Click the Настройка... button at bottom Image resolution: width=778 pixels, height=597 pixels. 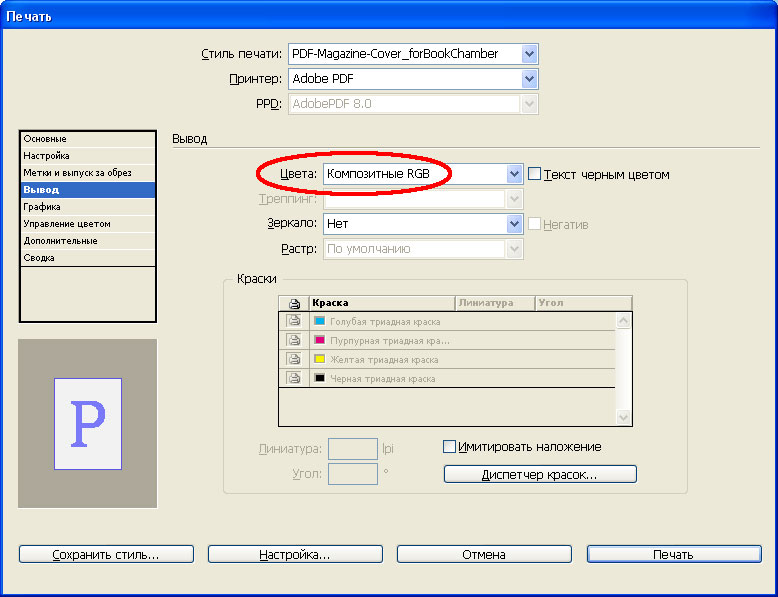click(x=295, y=554)
